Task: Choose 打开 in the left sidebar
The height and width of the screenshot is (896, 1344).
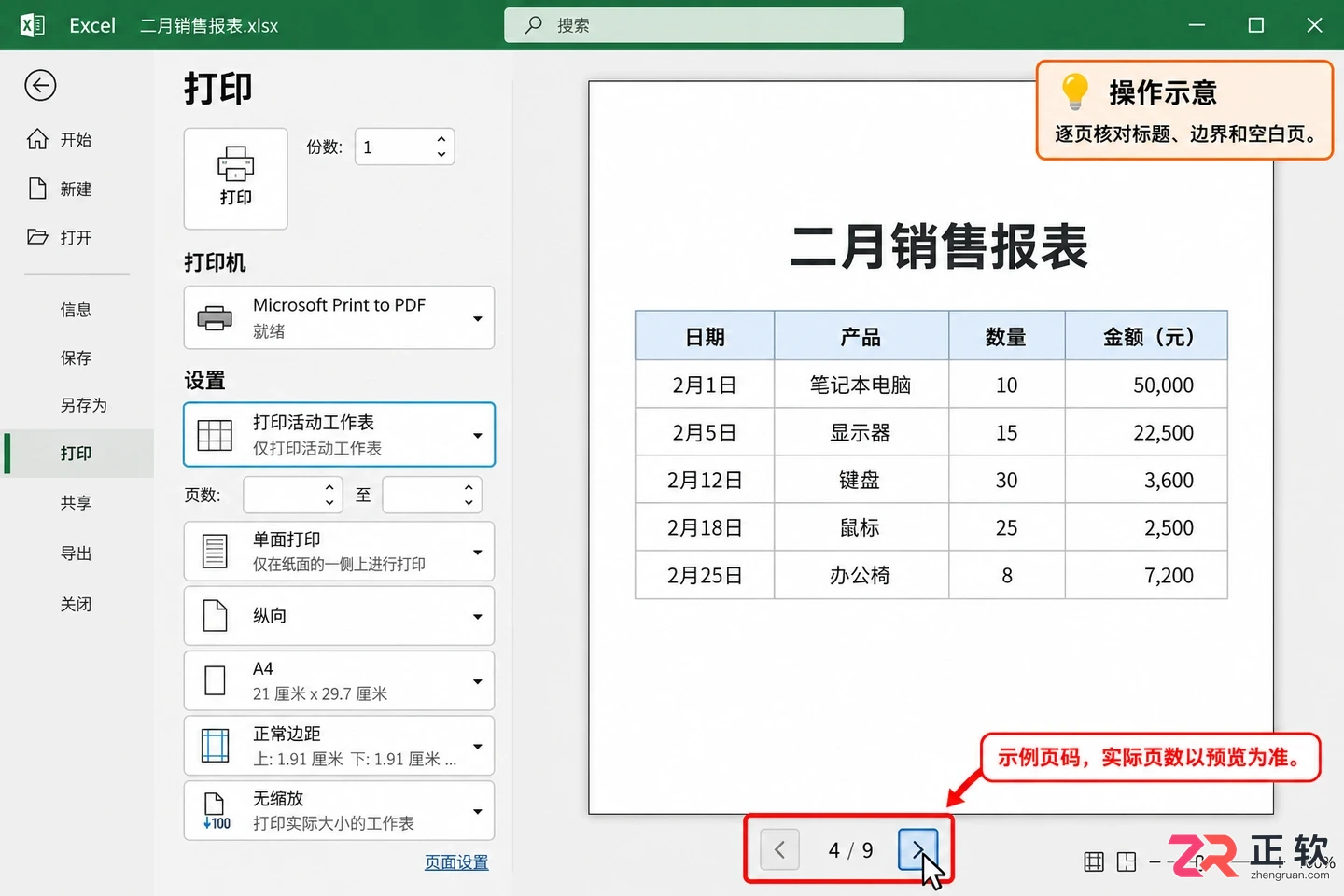Action: pyautogui.click(x=60, y=238)
